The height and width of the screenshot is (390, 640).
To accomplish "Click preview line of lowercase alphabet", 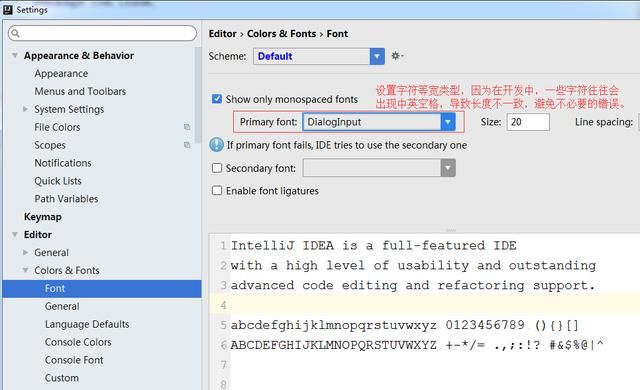I will pos(404,325).
